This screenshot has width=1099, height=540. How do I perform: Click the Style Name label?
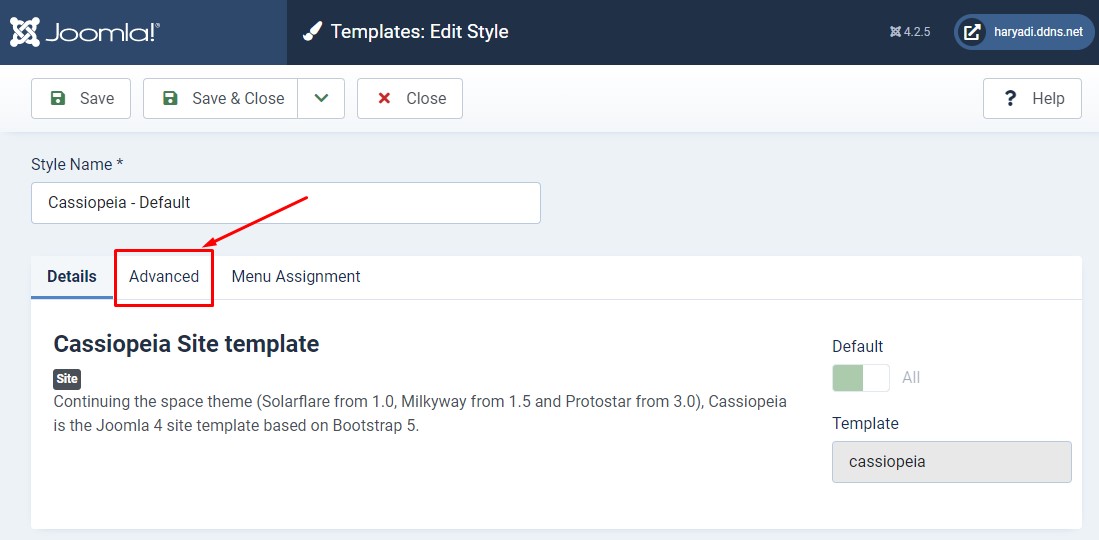click(77, 164)
